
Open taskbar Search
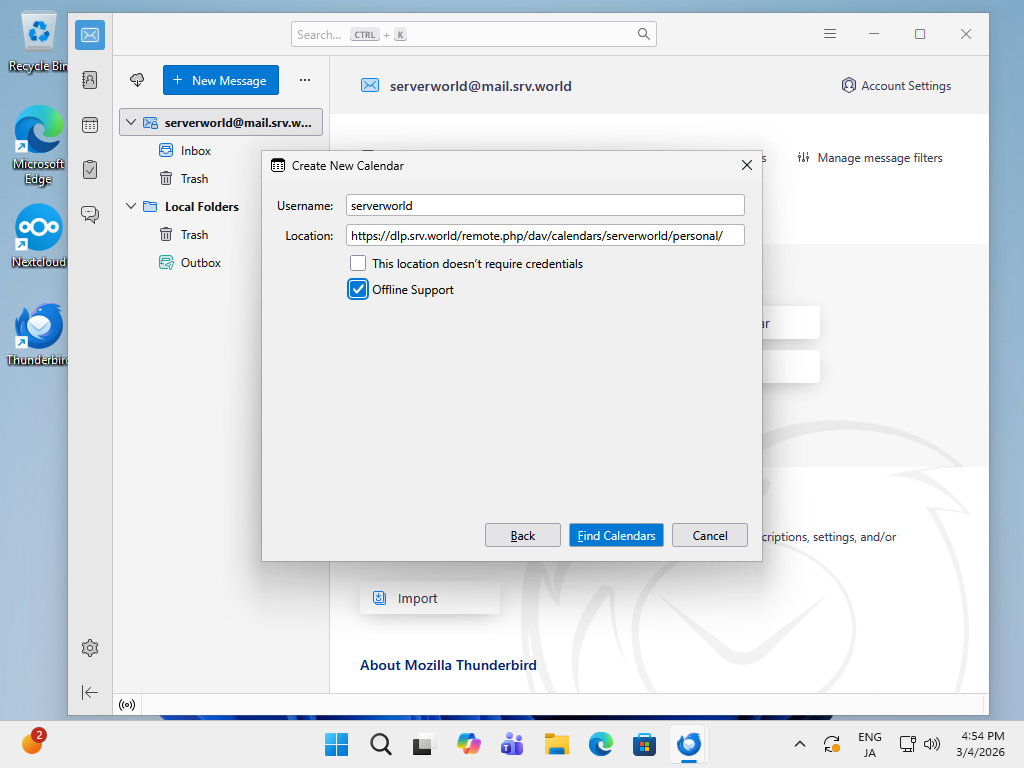point(381,744)
